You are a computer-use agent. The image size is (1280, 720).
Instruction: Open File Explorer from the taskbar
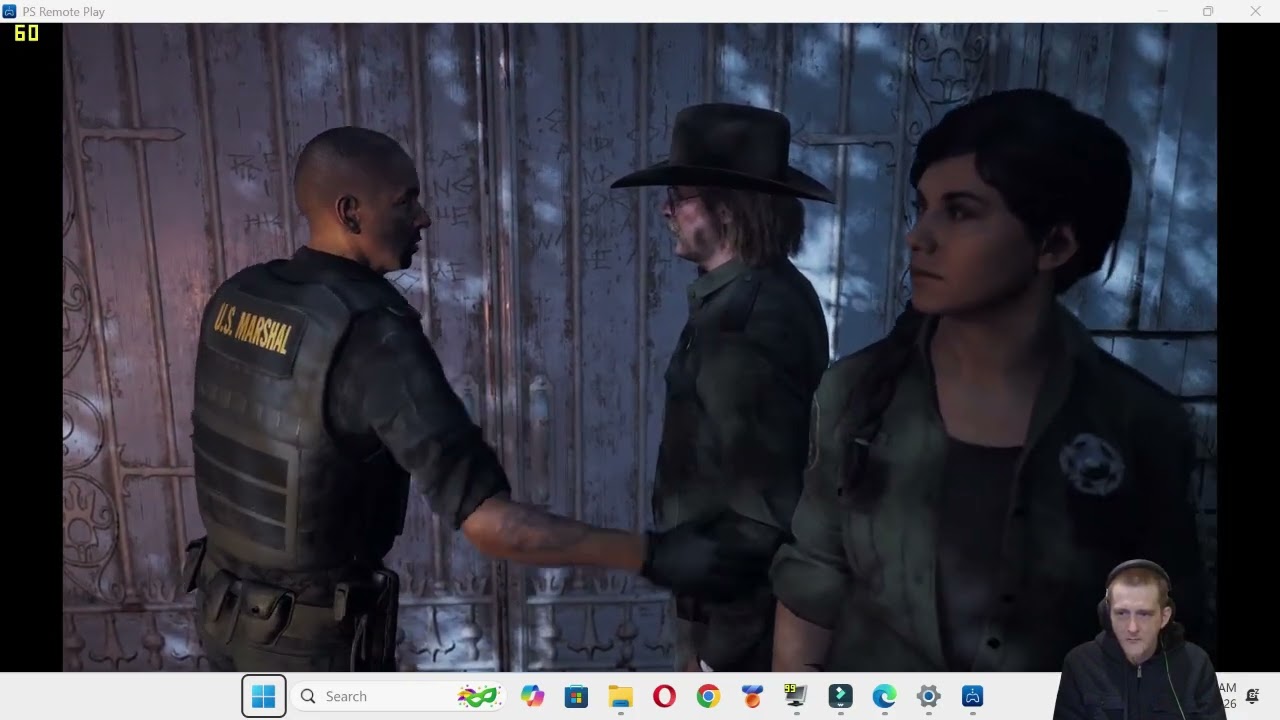point(620,696)
